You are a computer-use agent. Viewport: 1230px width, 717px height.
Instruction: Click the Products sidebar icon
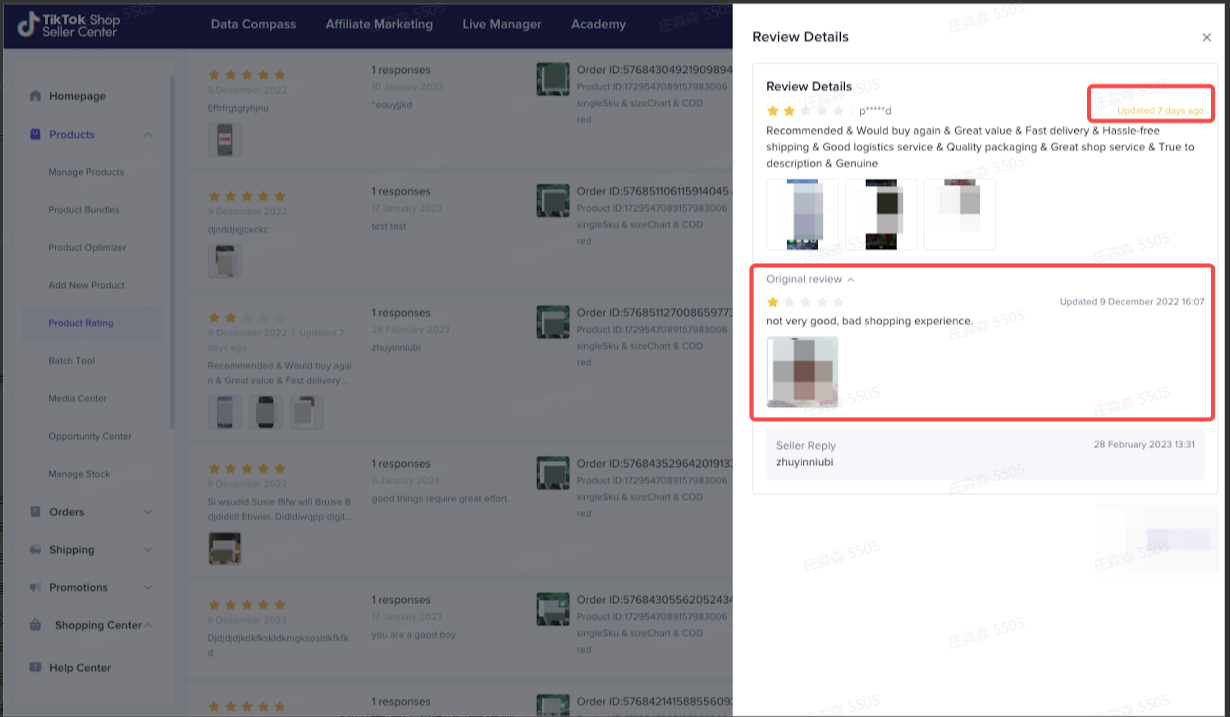pyautogui.click(x=36, y=134)
